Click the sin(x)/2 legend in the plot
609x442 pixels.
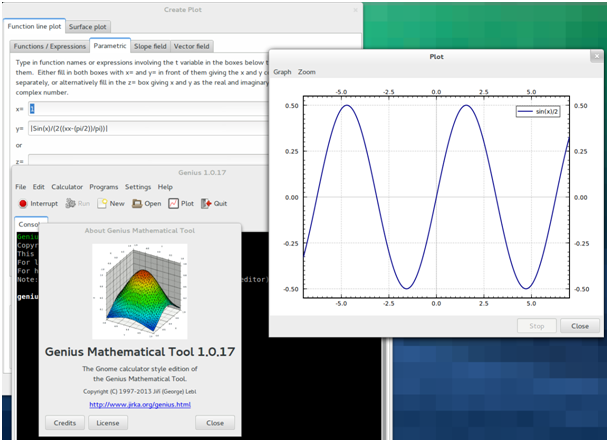pyautogui.click(x=538, y=111)
